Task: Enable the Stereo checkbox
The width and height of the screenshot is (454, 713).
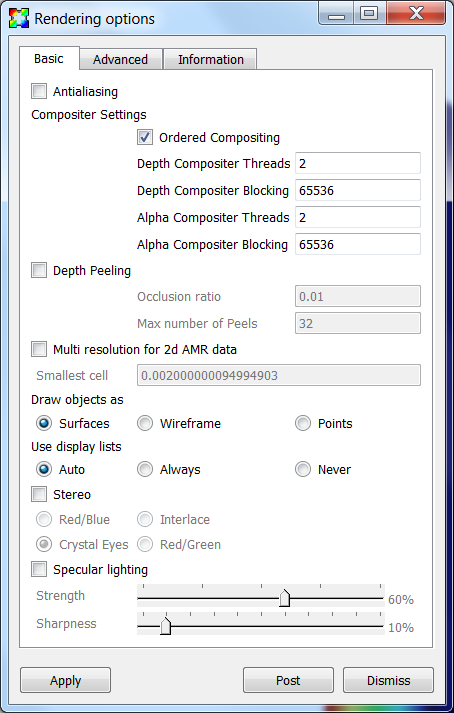Action: [x=39, y=494]
